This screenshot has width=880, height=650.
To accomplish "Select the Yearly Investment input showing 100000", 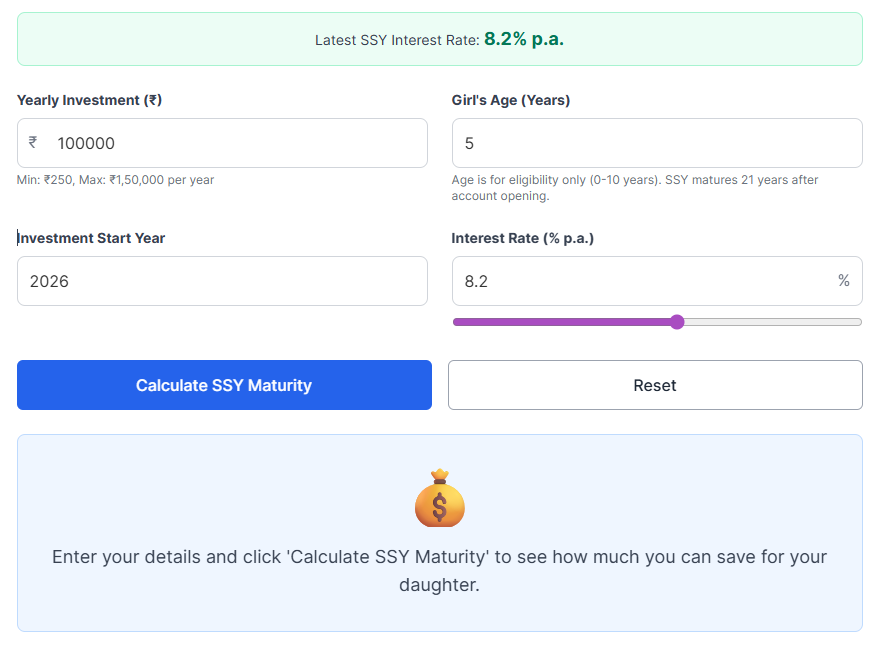I will pos(224,143).
